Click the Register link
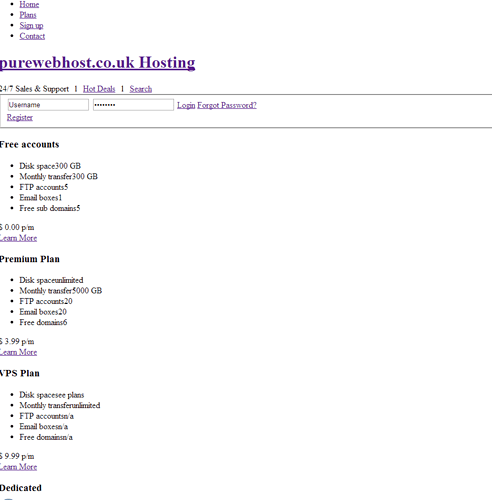The width and height of the screenshot is (492, 500). 20,117
